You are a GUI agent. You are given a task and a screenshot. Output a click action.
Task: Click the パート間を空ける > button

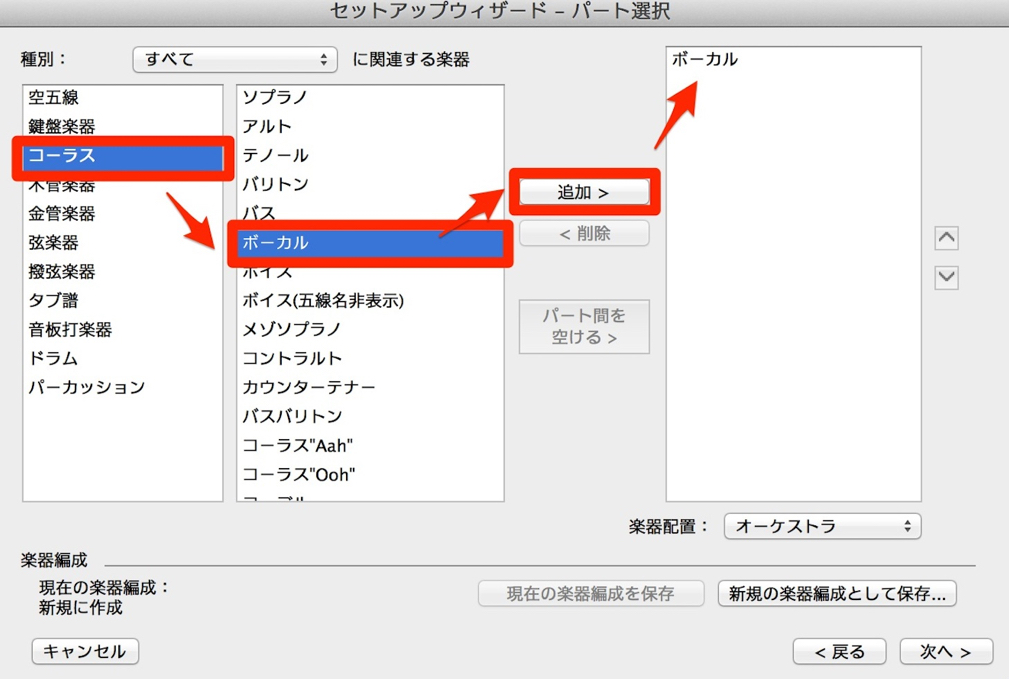click(584, 326)
